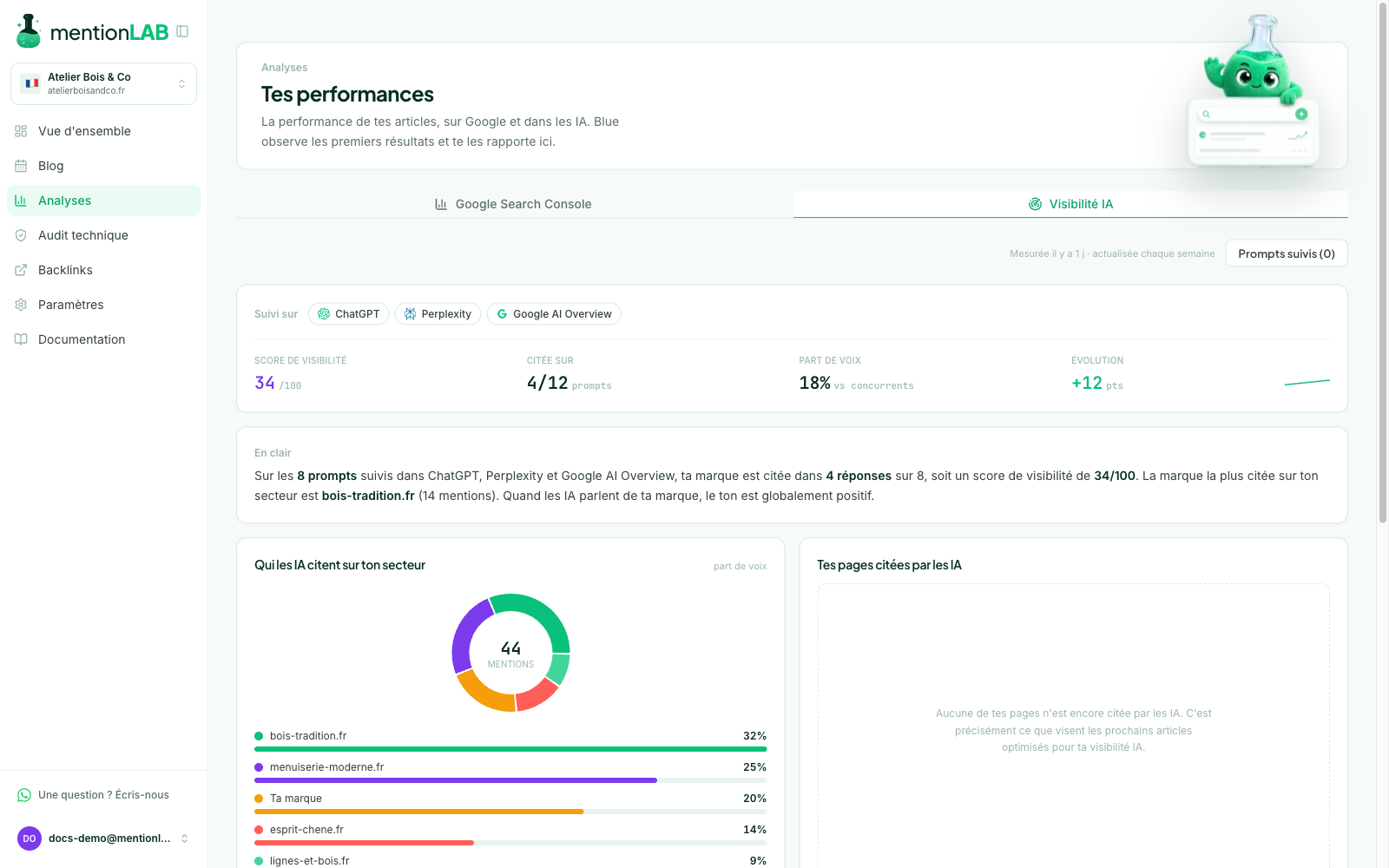
Task: Click the +12 pts evolution value
Action: [1087, 383]
